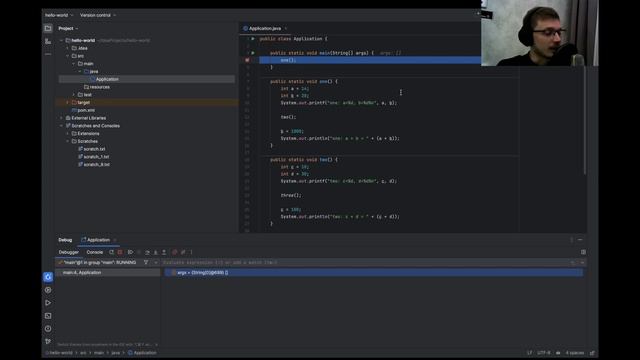Click the Rerun debug session icon
Image resolution: width=640 pixels, height=360 pixels.
point(111,252)
